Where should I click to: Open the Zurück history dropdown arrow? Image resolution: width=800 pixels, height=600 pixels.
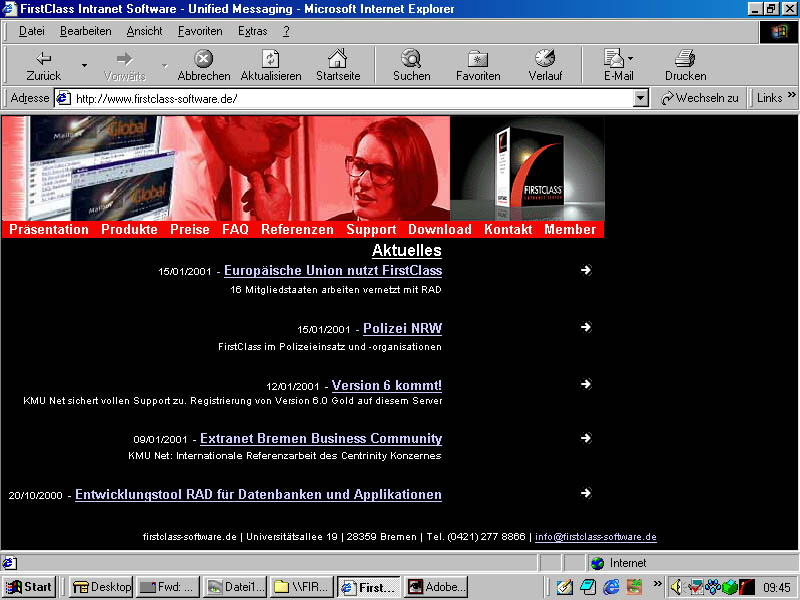tap(84, 66)
